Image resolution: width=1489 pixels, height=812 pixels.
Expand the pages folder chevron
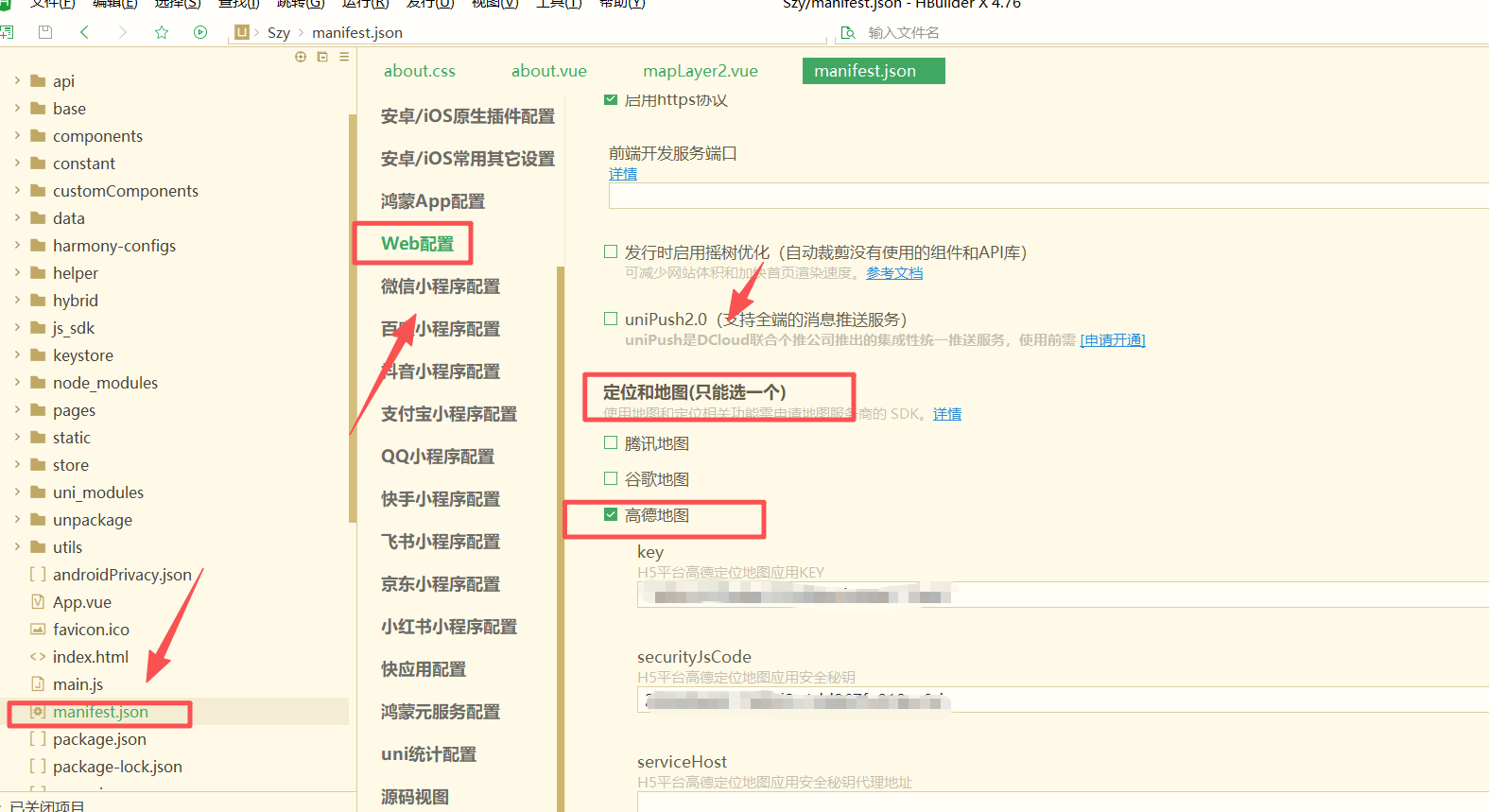(17, 409)
